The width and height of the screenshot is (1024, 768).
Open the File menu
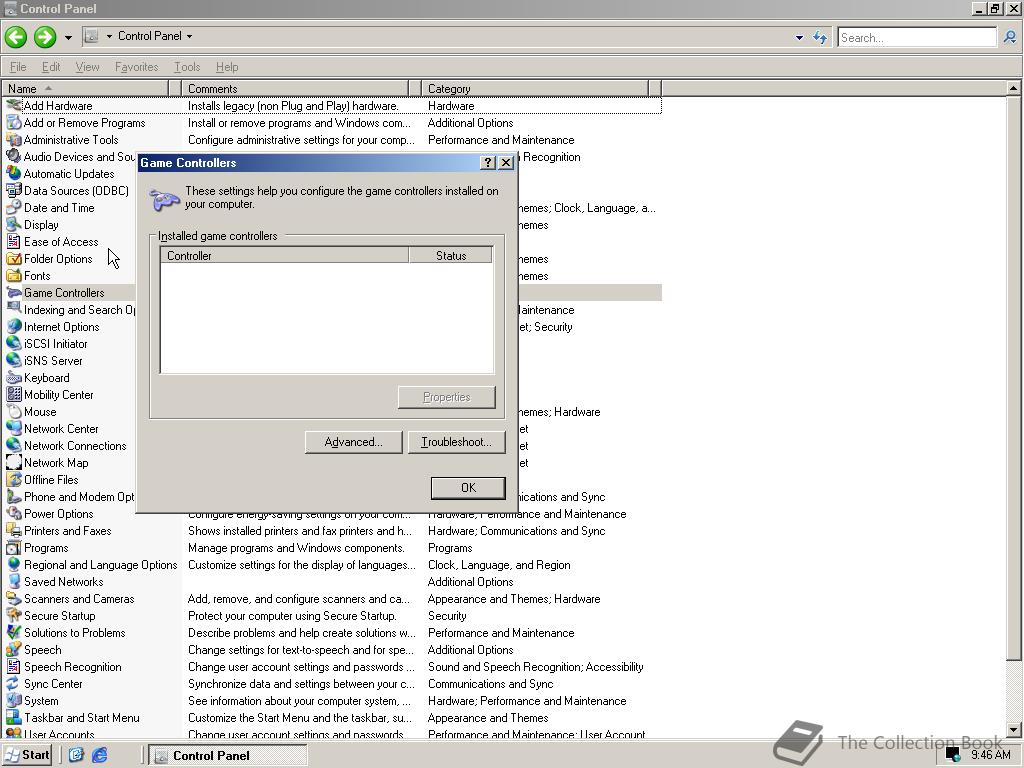(x=18, y=67)
